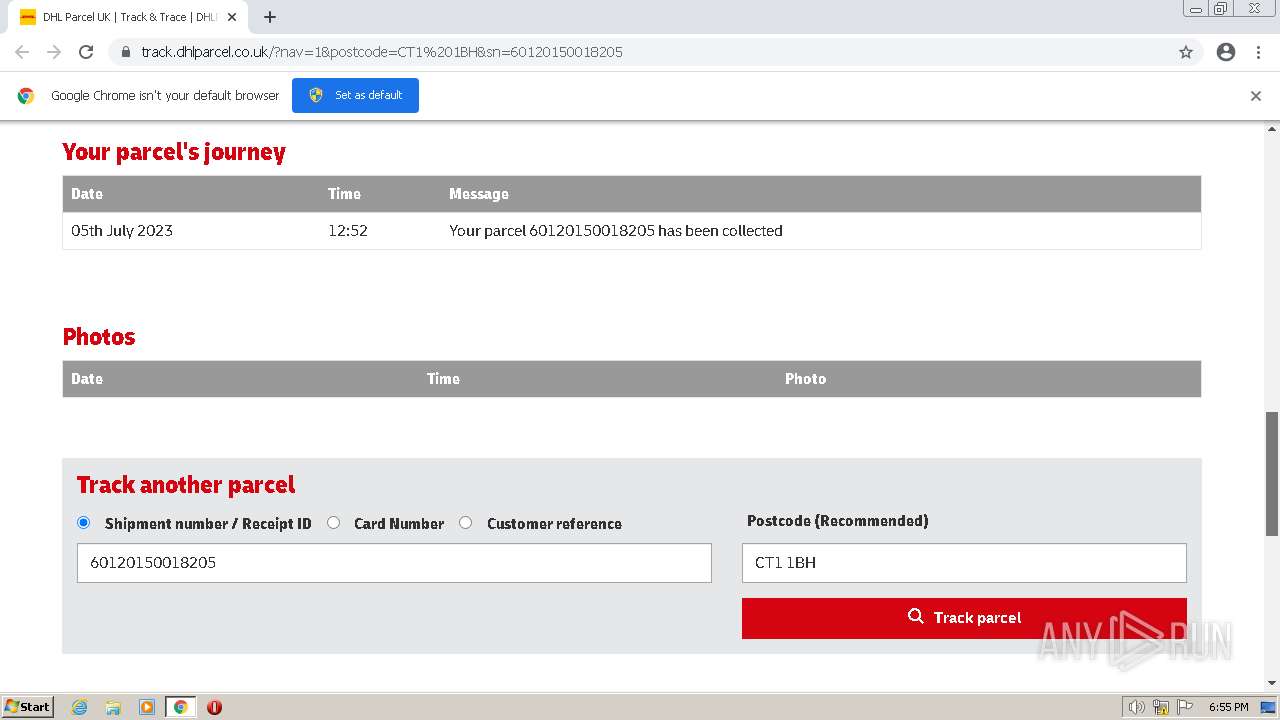Dismiss the default browser notification bar
This screenshot has width=1280, height=720.
point(1256,96)
